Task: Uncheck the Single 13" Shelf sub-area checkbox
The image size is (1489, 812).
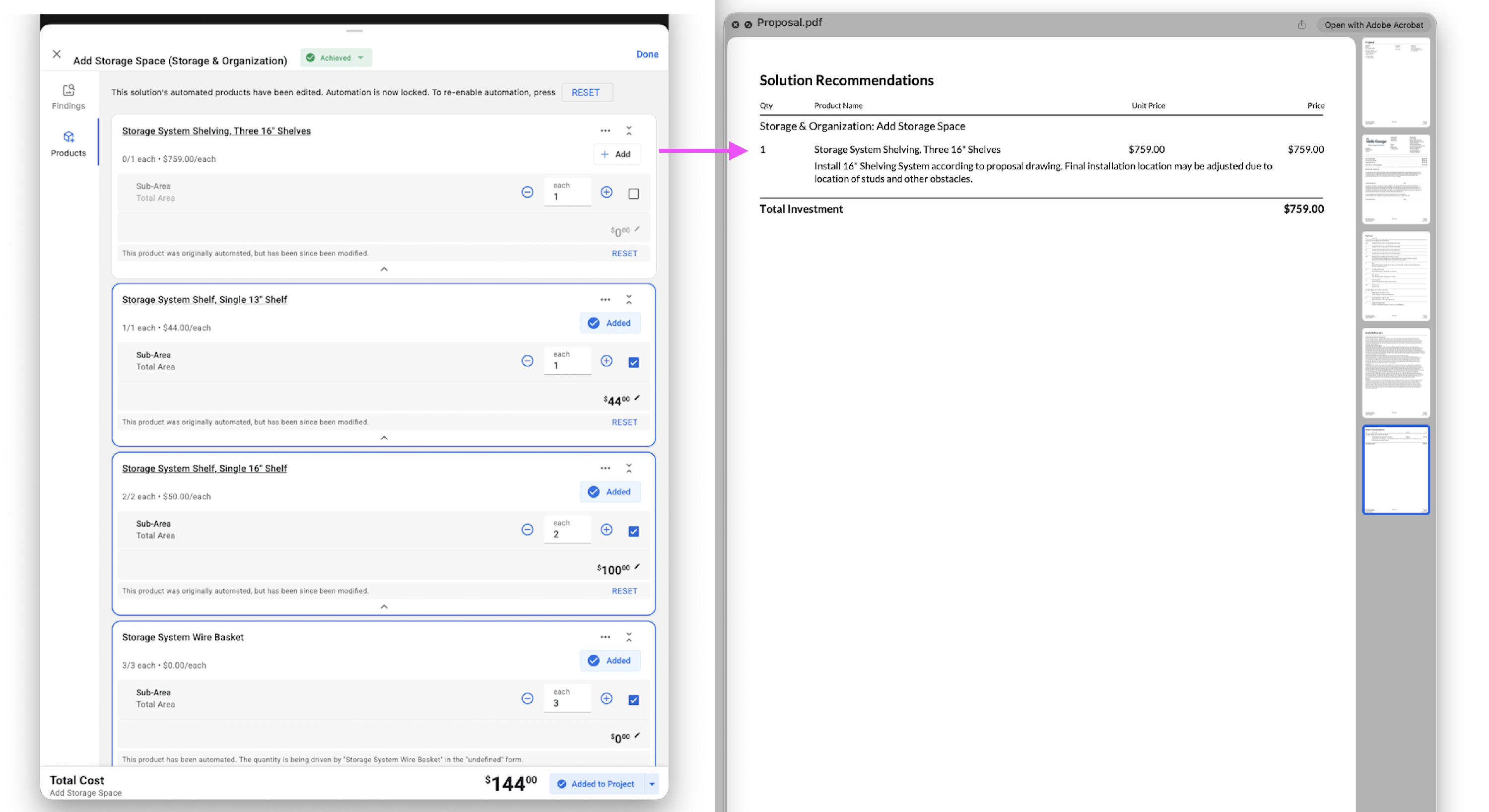Action: pos(633,362)
